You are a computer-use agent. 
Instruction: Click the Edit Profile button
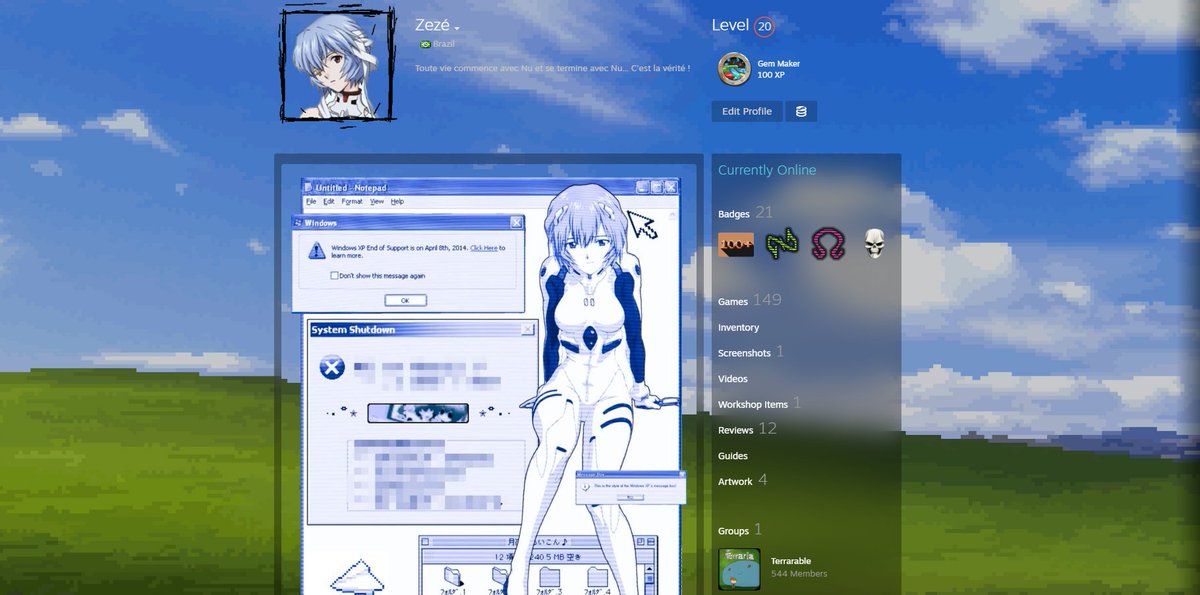tap(747, 111)
